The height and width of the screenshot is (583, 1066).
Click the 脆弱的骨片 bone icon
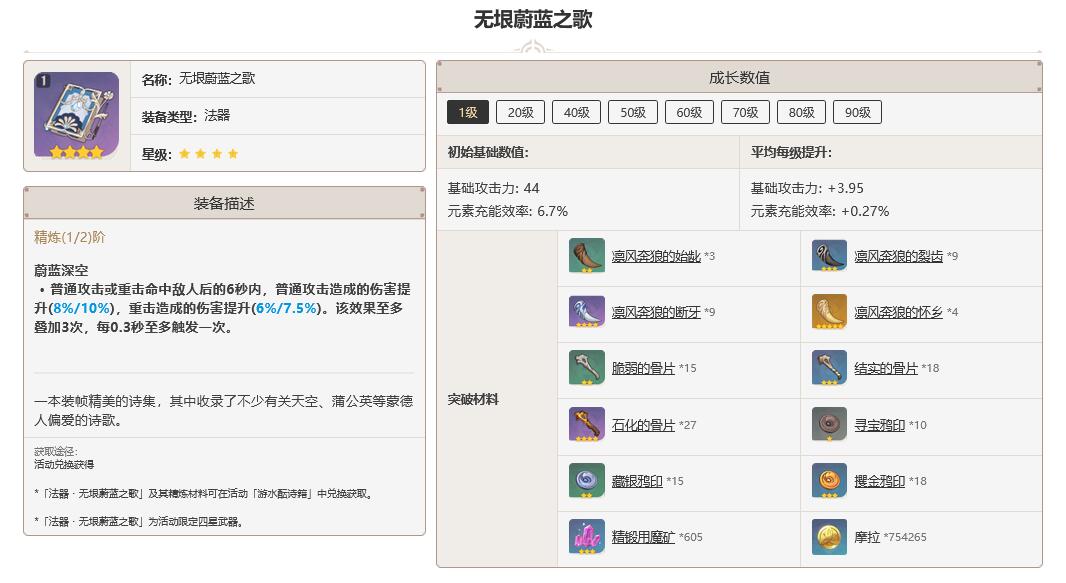coord(587,368)
